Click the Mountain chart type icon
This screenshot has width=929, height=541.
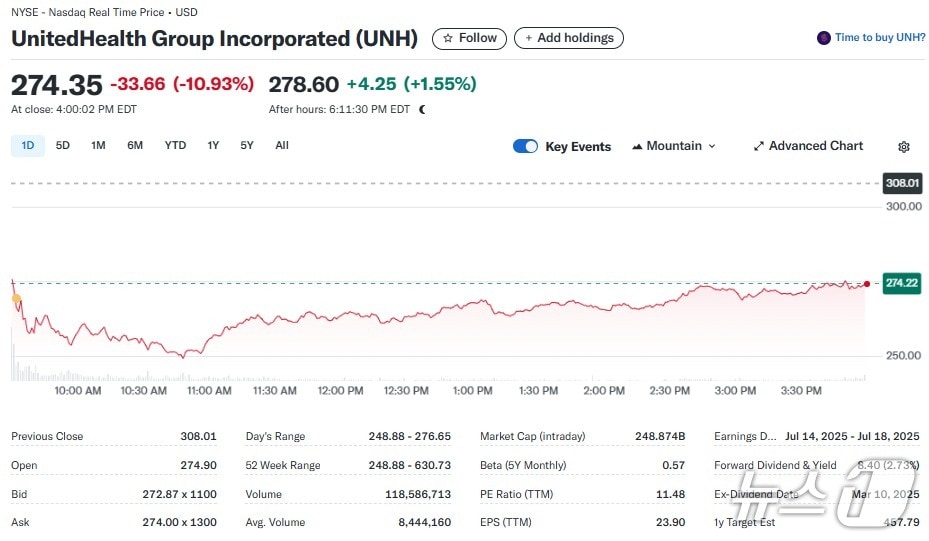pos(637,146)
